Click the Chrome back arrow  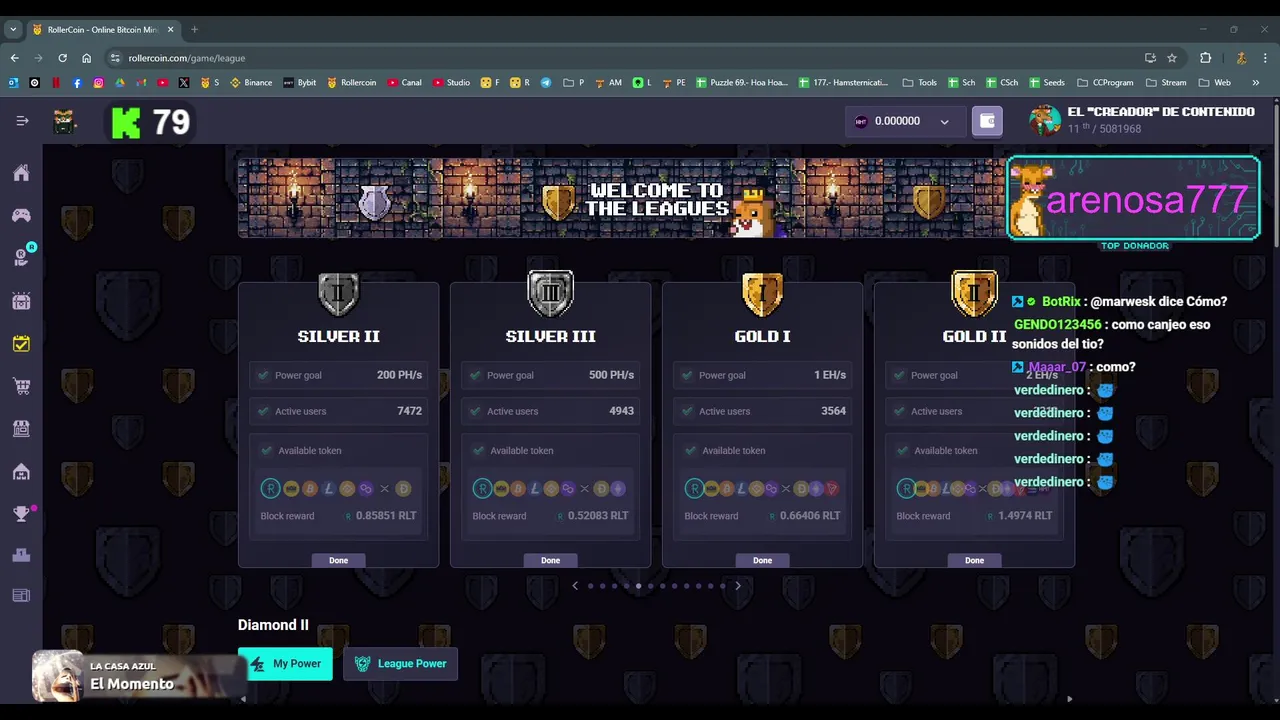point(14,58)
